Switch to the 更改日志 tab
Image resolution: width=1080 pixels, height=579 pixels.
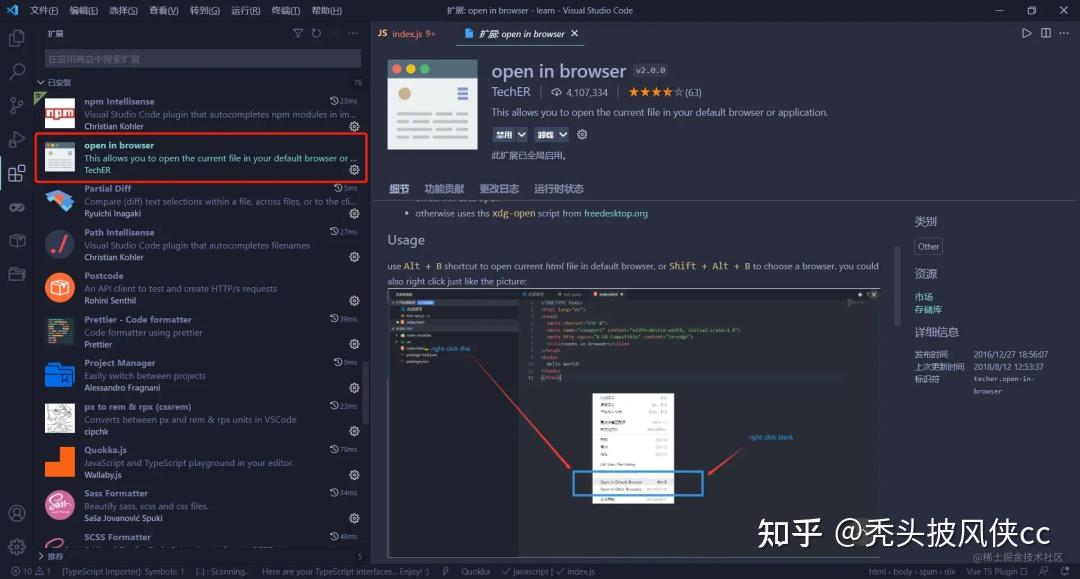tap(499, 189)
